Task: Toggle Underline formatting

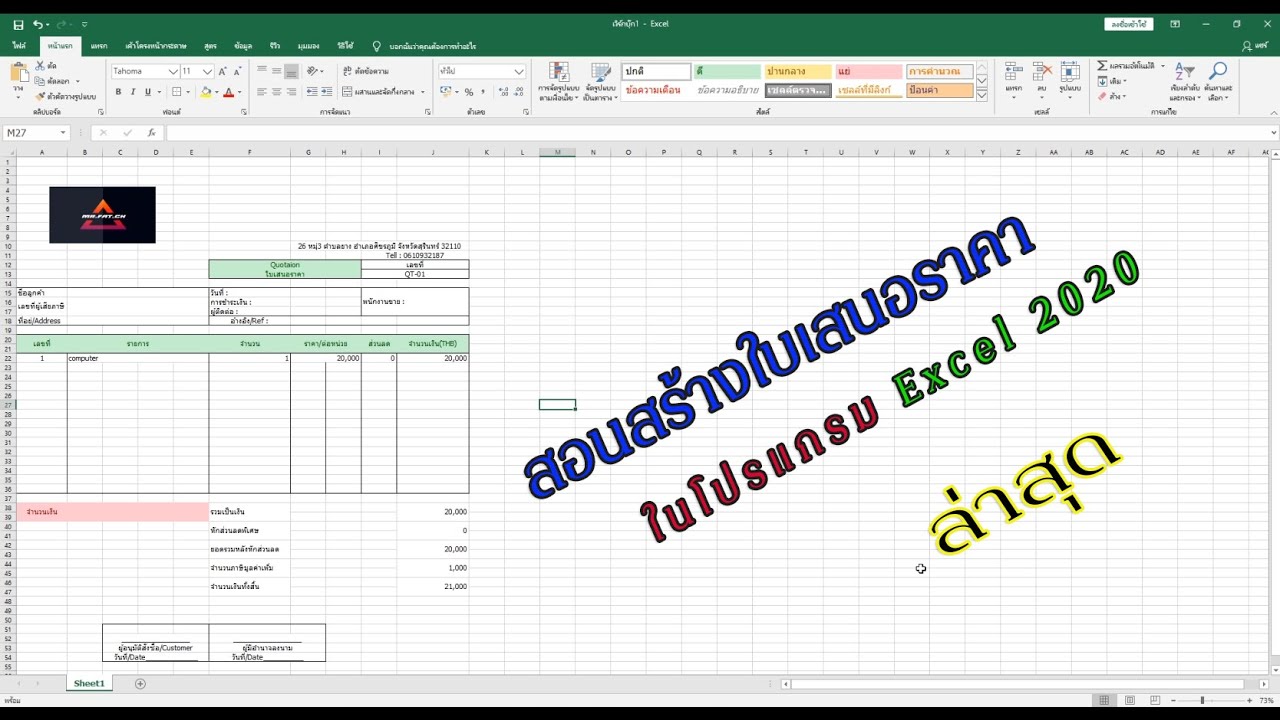Action: click(148, 92)
